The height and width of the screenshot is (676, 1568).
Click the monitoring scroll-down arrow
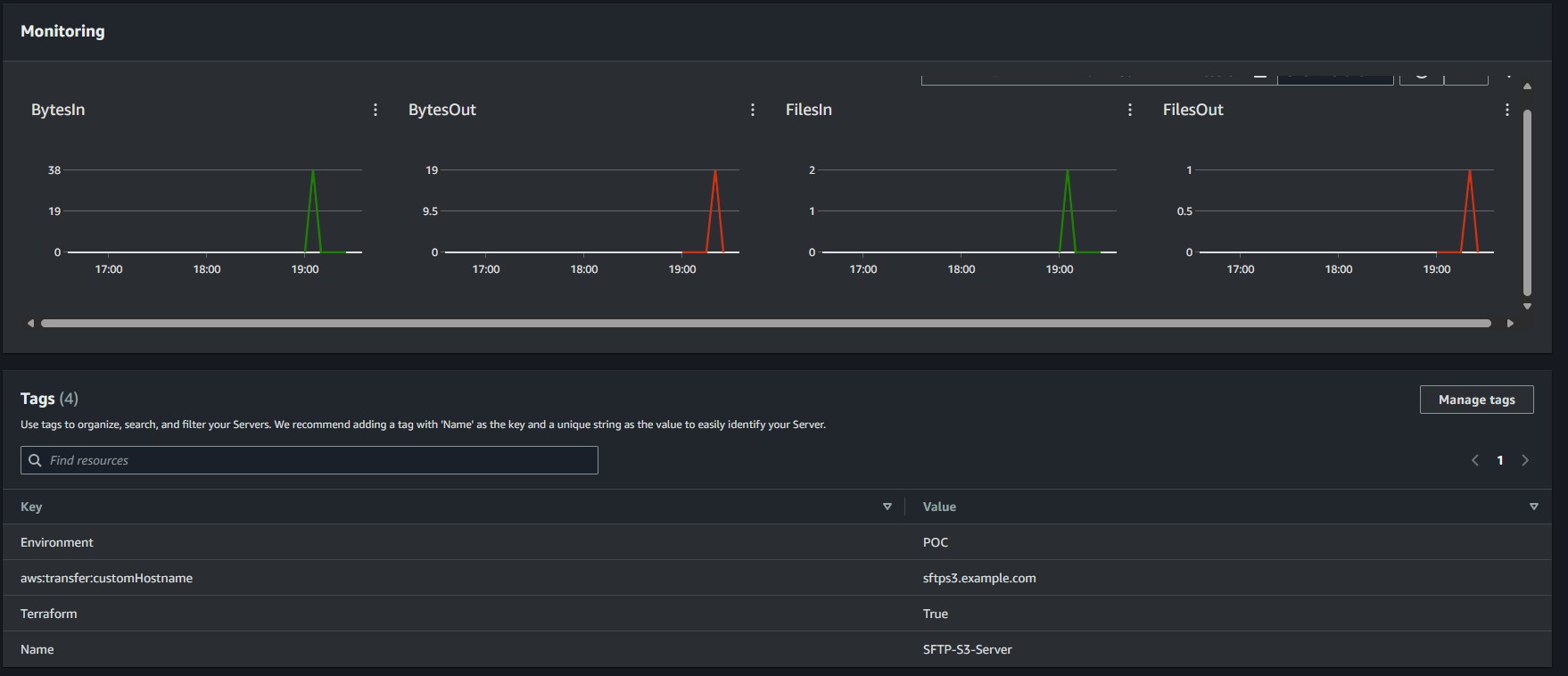click(x=1527, y=306)
